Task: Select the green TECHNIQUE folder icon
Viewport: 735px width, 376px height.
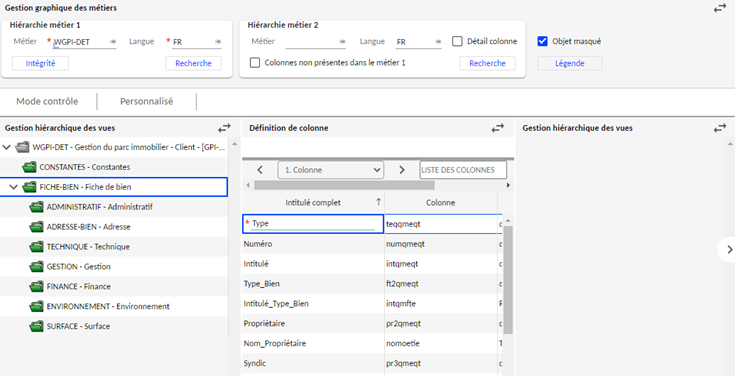Action: (x=36, y=247)
